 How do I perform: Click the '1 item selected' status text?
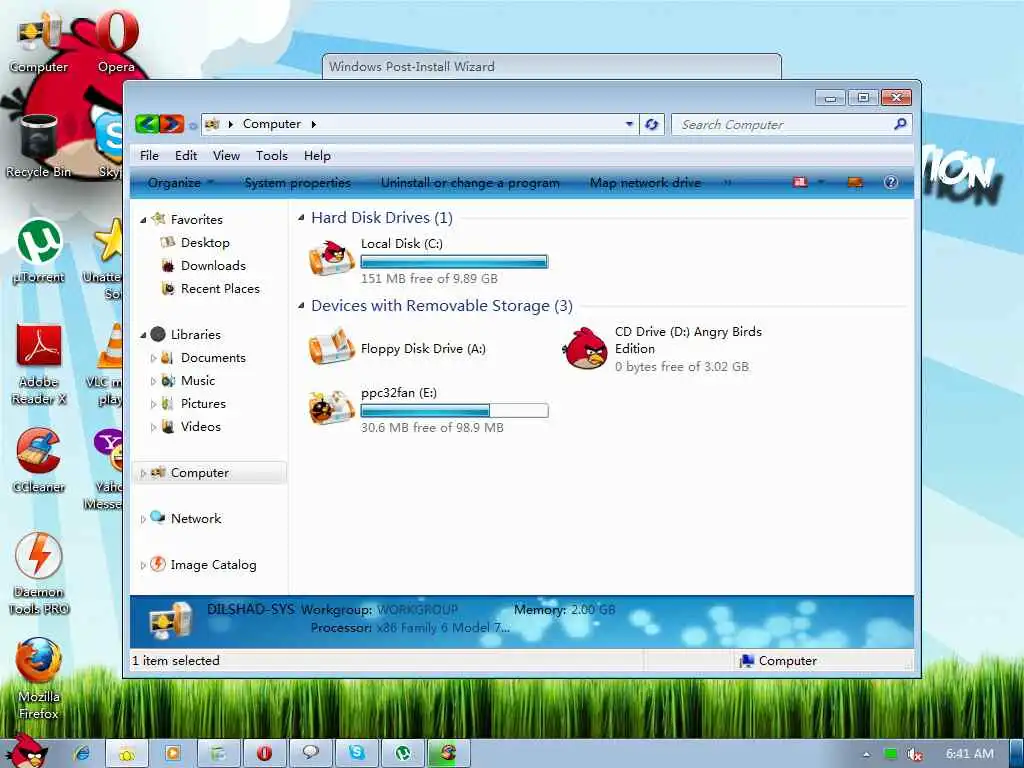[176, 660]
